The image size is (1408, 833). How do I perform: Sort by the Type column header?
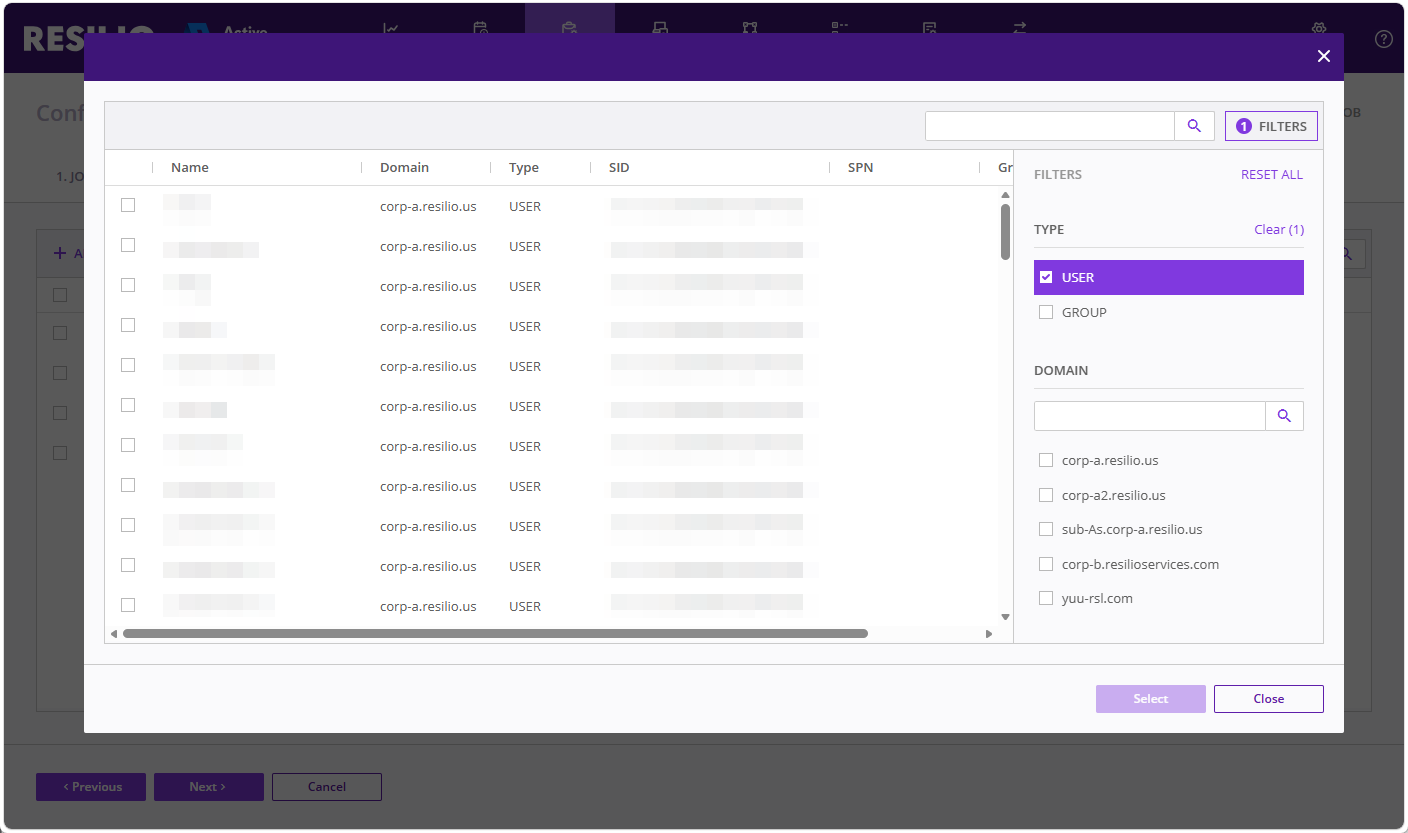pos(524,167)
